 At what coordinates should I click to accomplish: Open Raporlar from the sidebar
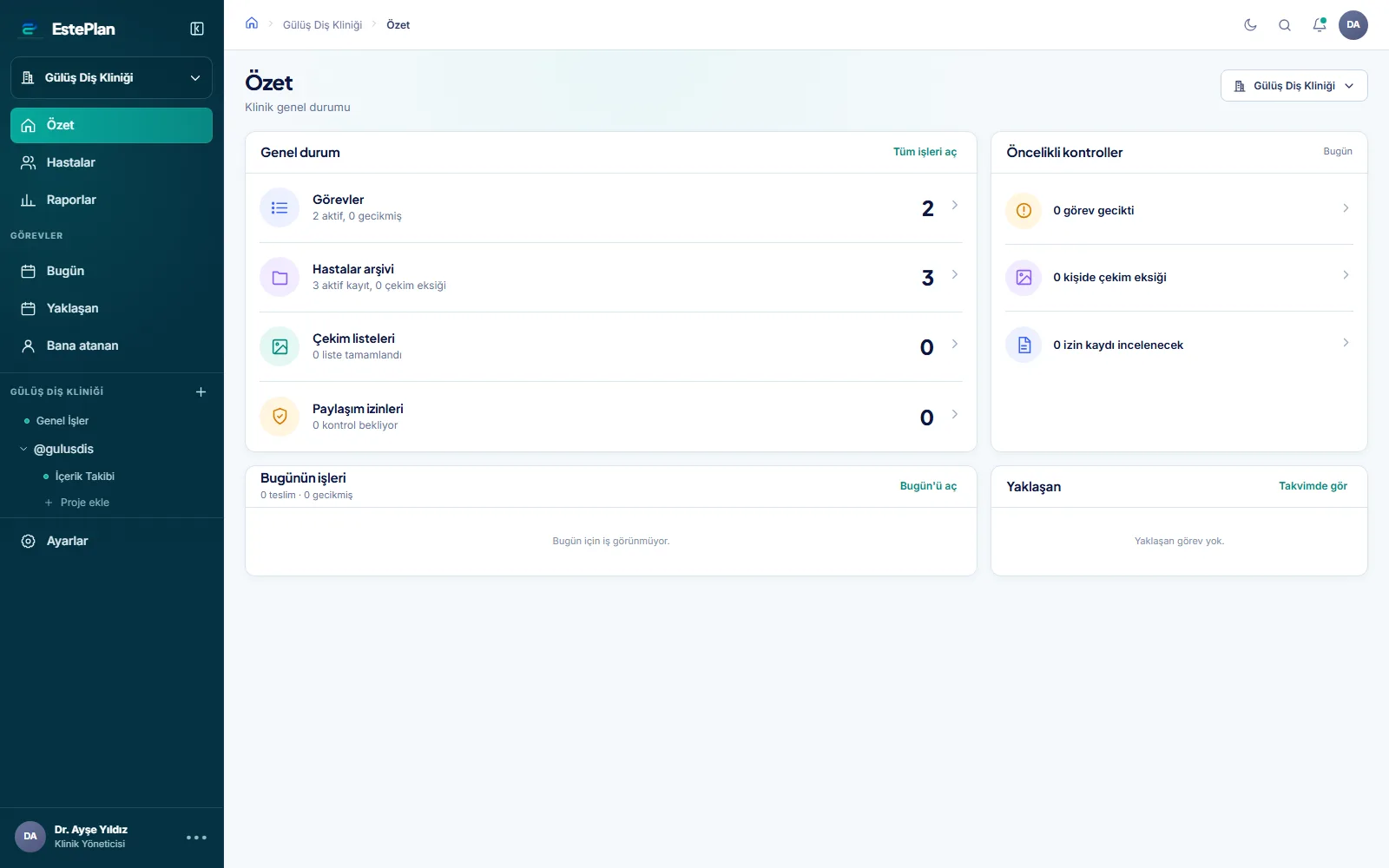click(x=111, y=200)
